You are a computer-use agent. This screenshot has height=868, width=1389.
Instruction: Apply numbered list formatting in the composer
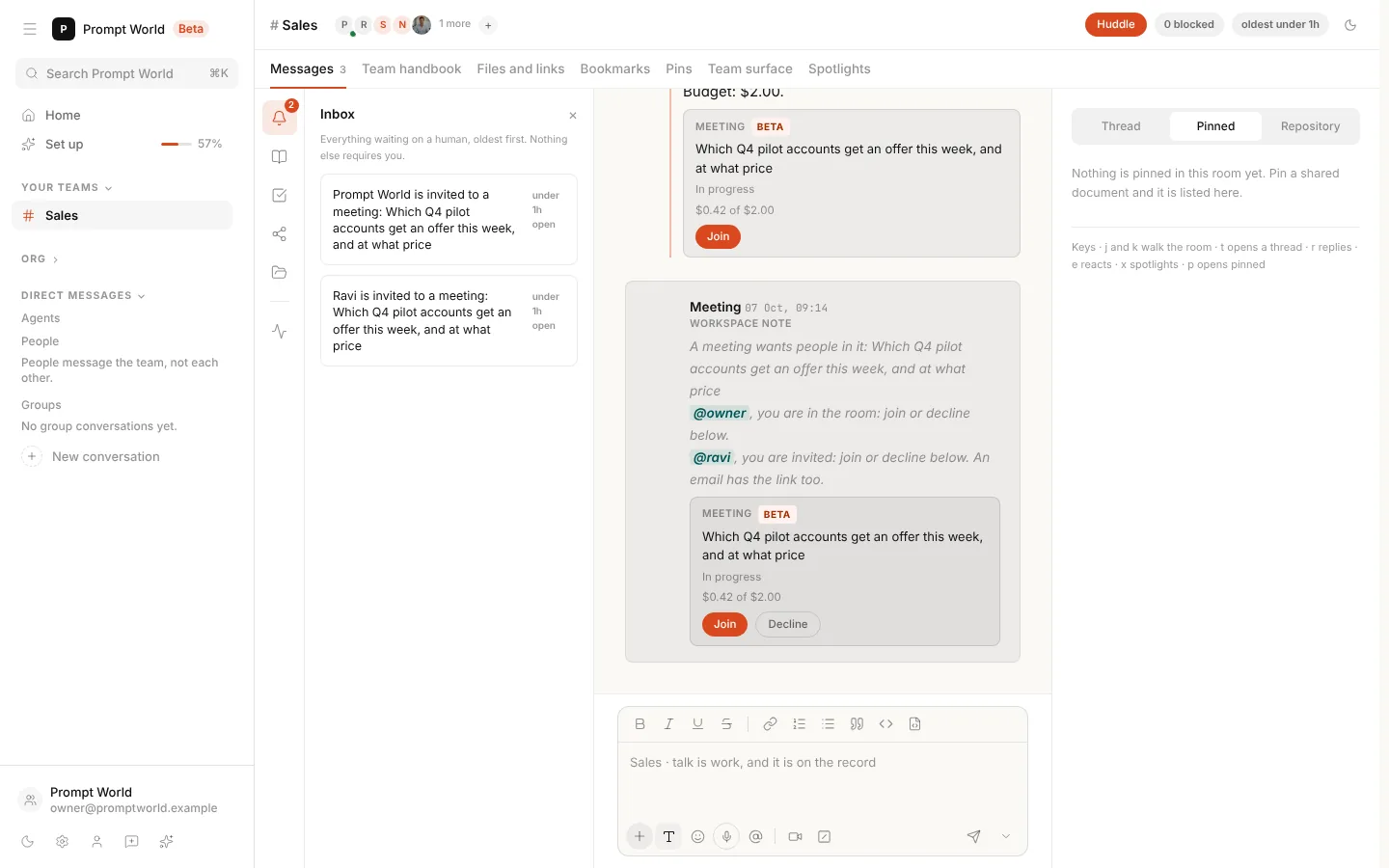[799, 724]
